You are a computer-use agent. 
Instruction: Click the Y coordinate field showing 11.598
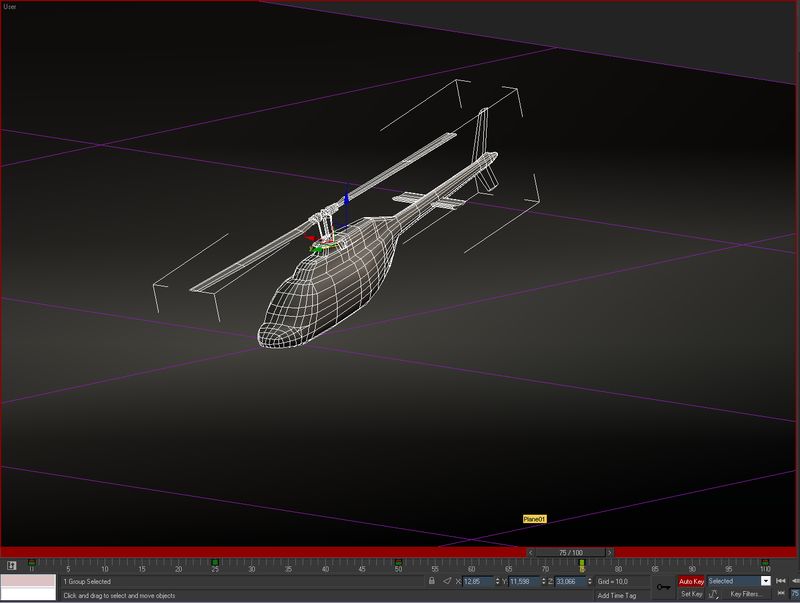pyautogui.click(x=524, y=581)
